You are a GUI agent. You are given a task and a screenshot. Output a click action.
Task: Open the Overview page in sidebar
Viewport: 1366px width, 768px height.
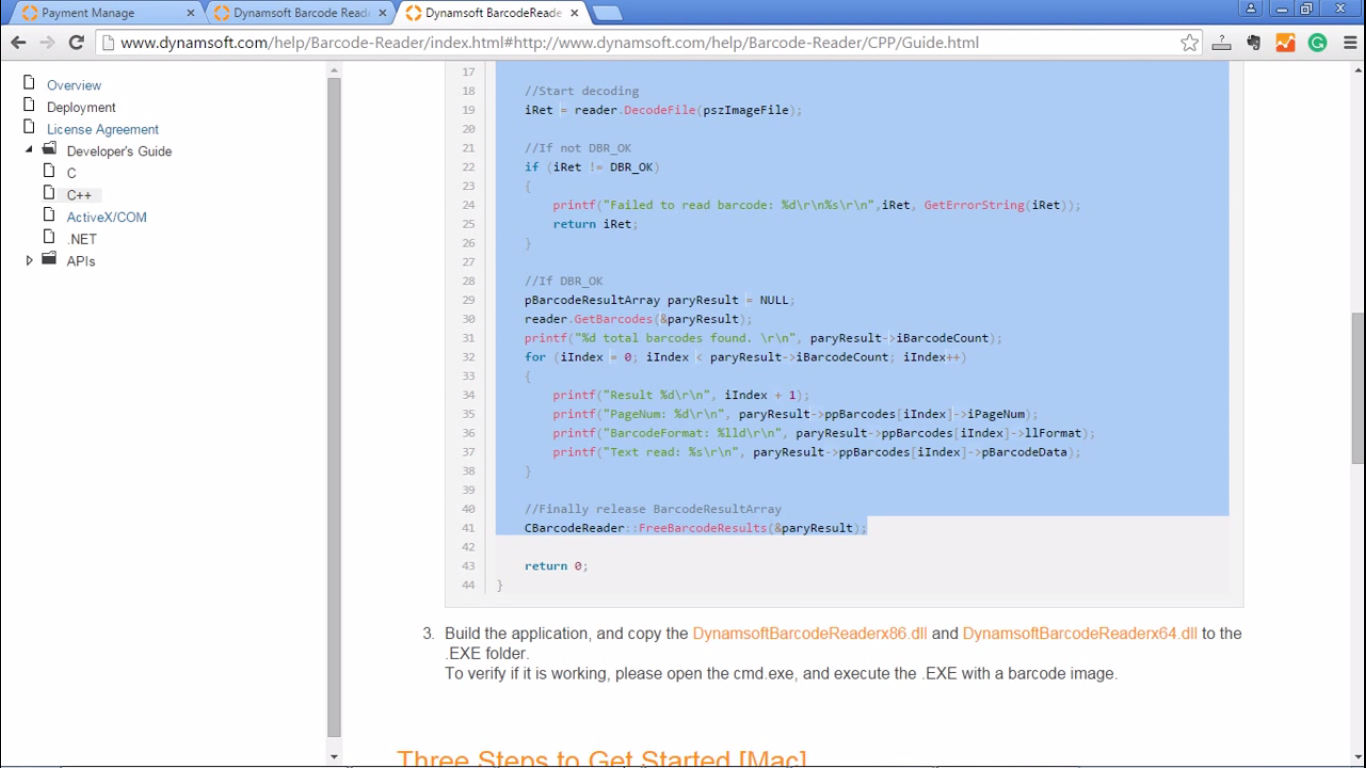(74, 85)
